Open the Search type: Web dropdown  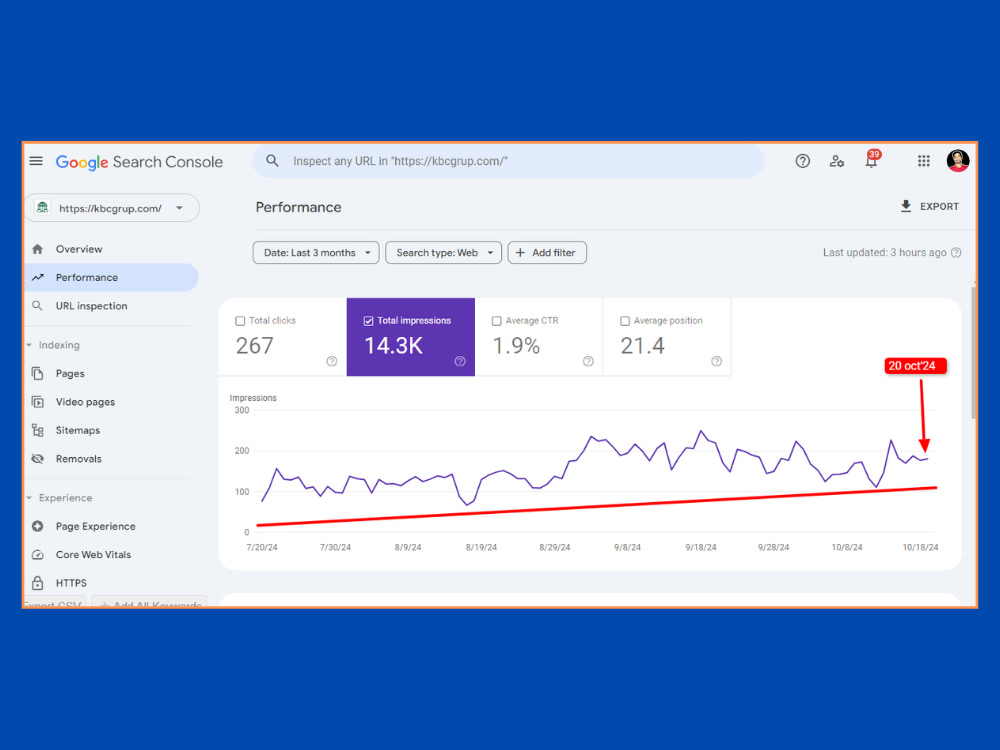[x=443, y=253]
